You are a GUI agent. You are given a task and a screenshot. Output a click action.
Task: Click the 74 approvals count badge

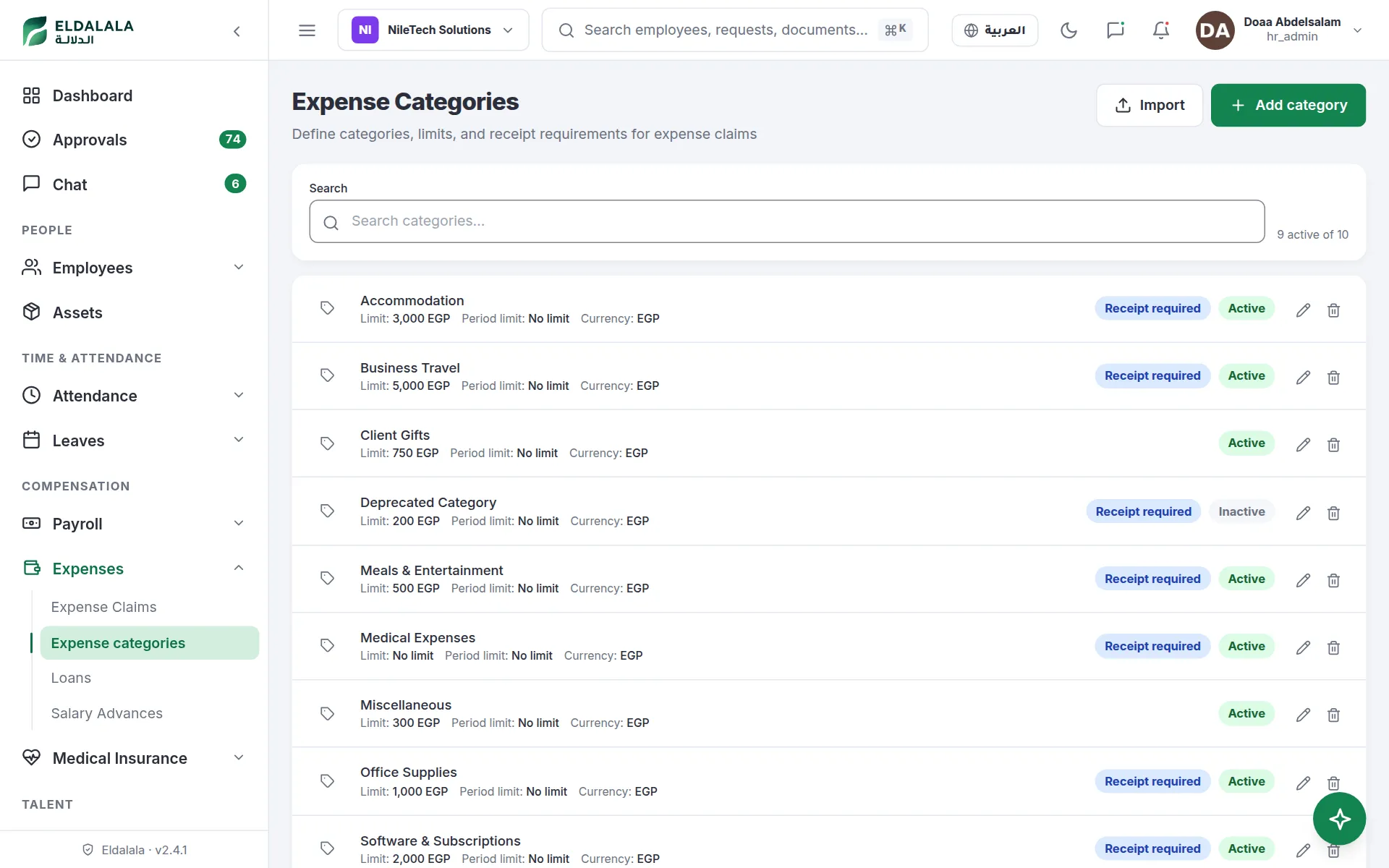point(232,140)
